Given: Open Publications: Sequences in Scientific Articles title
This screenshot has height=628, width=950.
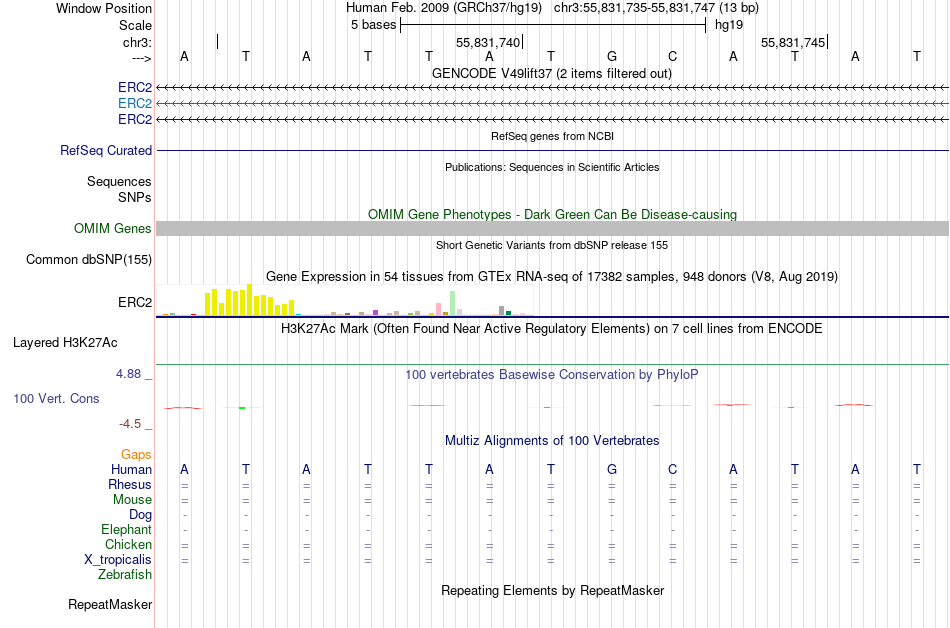Looking at the screenshot, I should coord(552,167).
